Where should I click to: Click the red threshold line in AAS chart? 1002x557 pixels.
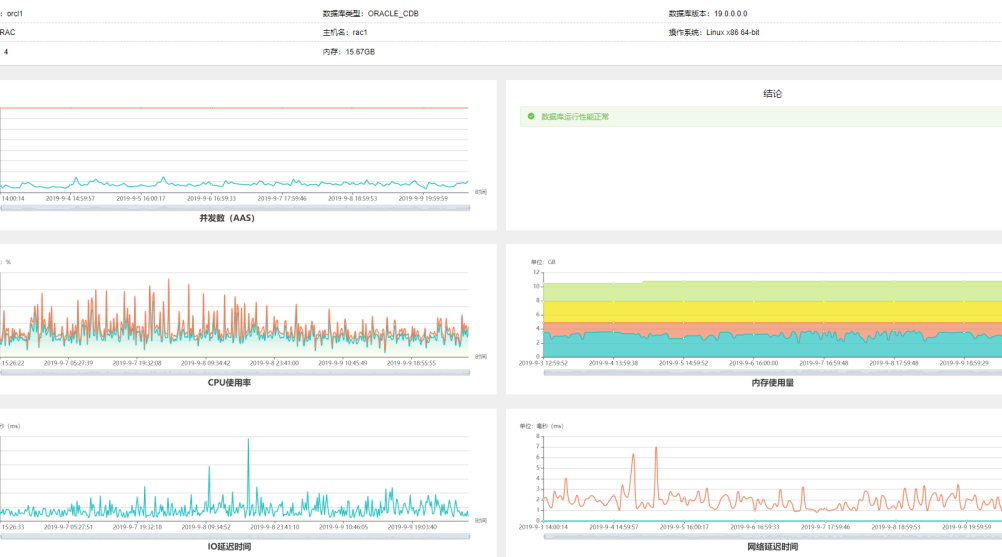(233, 108)
